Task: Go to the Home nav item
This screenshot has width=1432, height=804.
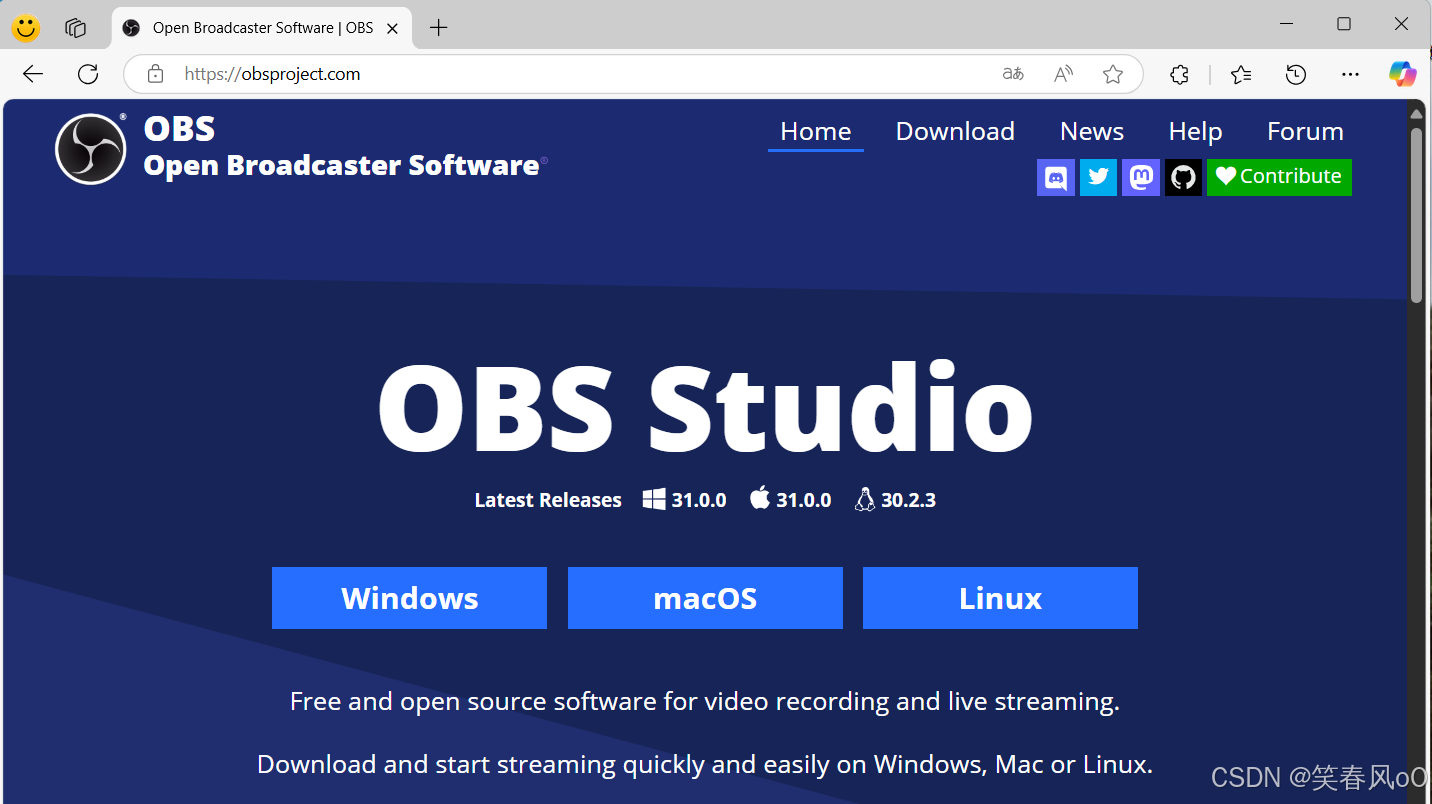Action: pyautogui.click(x=816, y=131)
